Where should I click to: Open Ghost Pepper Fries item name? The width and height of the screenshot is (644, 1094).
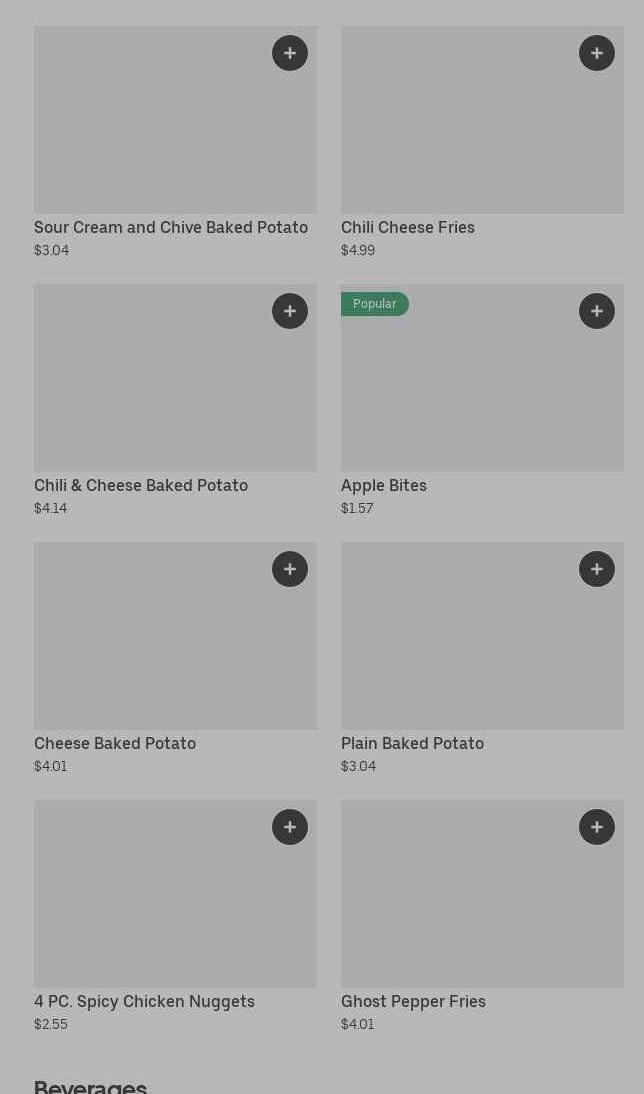tap(413, 1002)
